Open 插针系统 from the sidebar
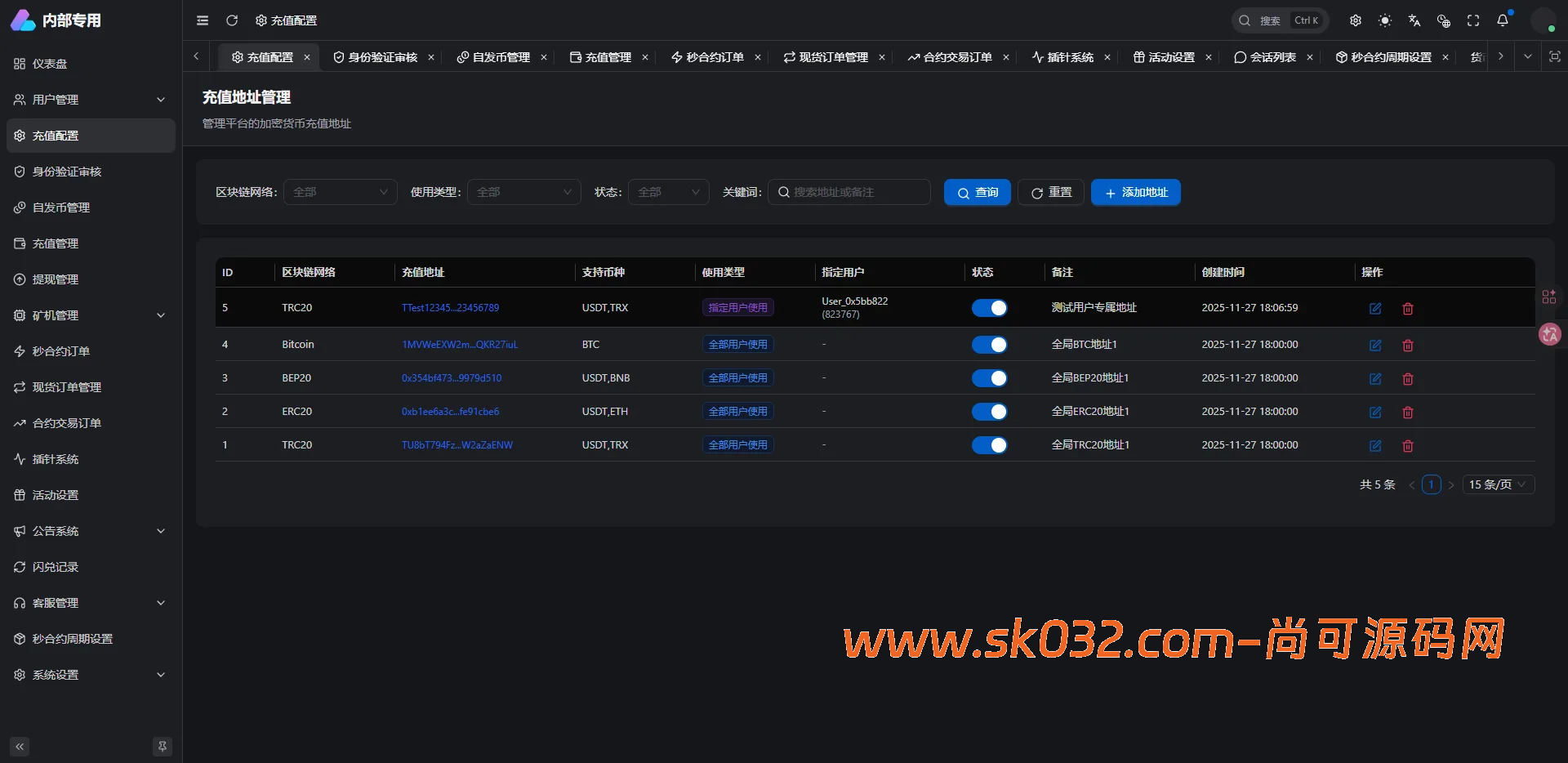Image resolution: width=1568 pixels, height=763 pixels. tap(55, 459)
